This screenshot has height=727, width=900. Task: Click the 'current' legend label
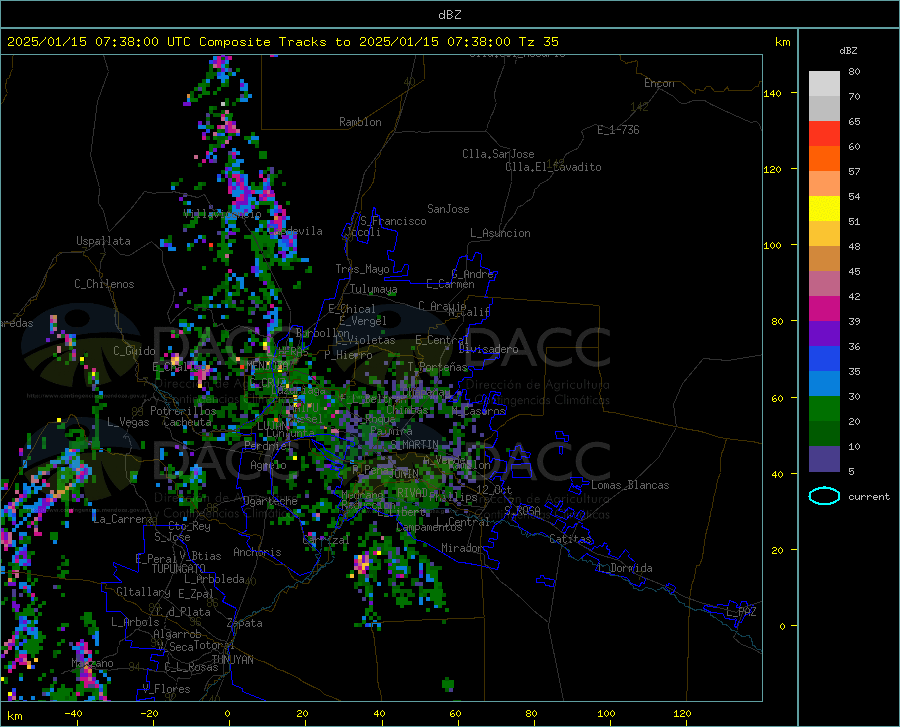[x=869, y=496]
